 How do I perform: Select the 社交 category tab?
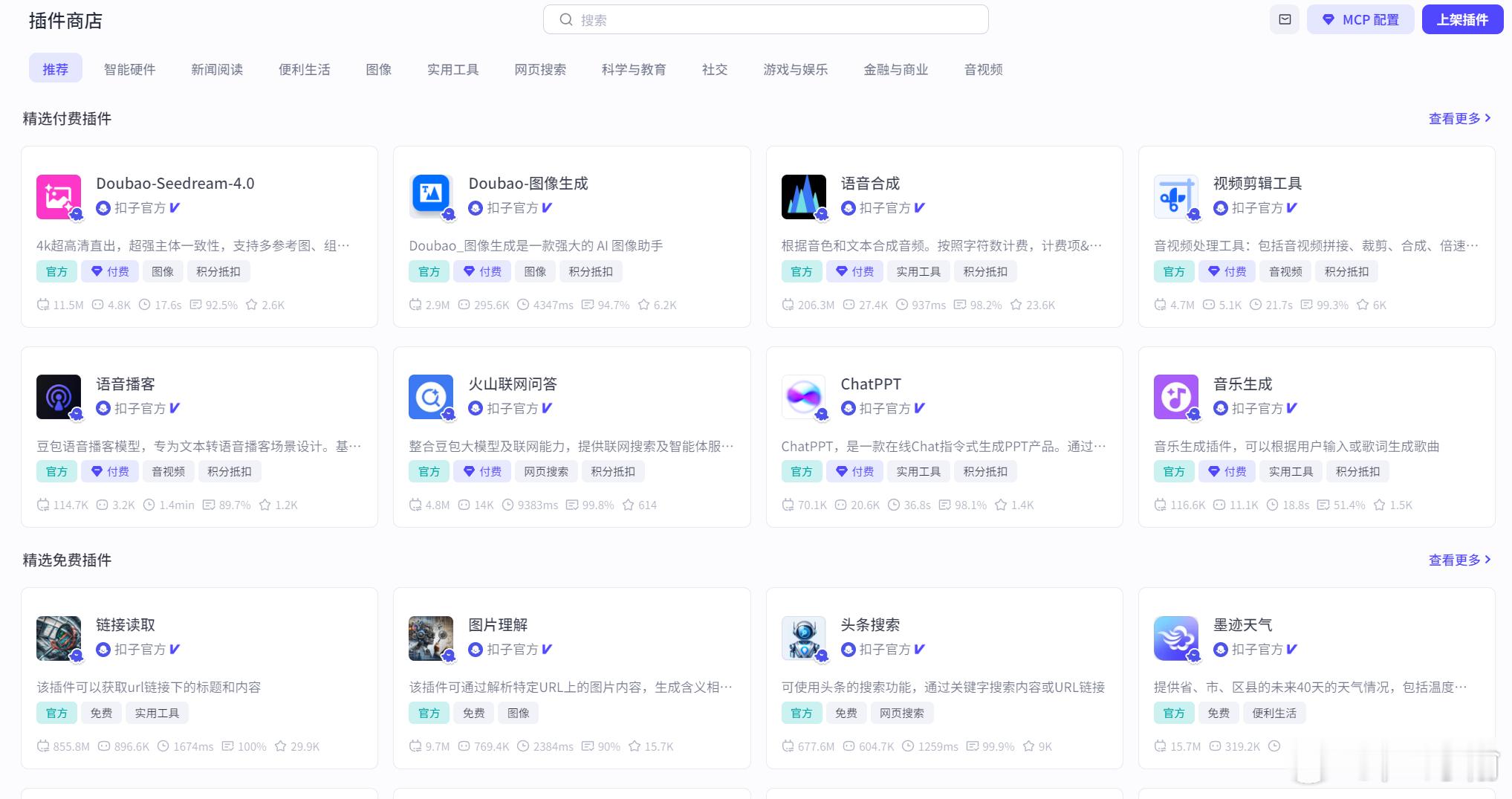(x=715, y=69)
